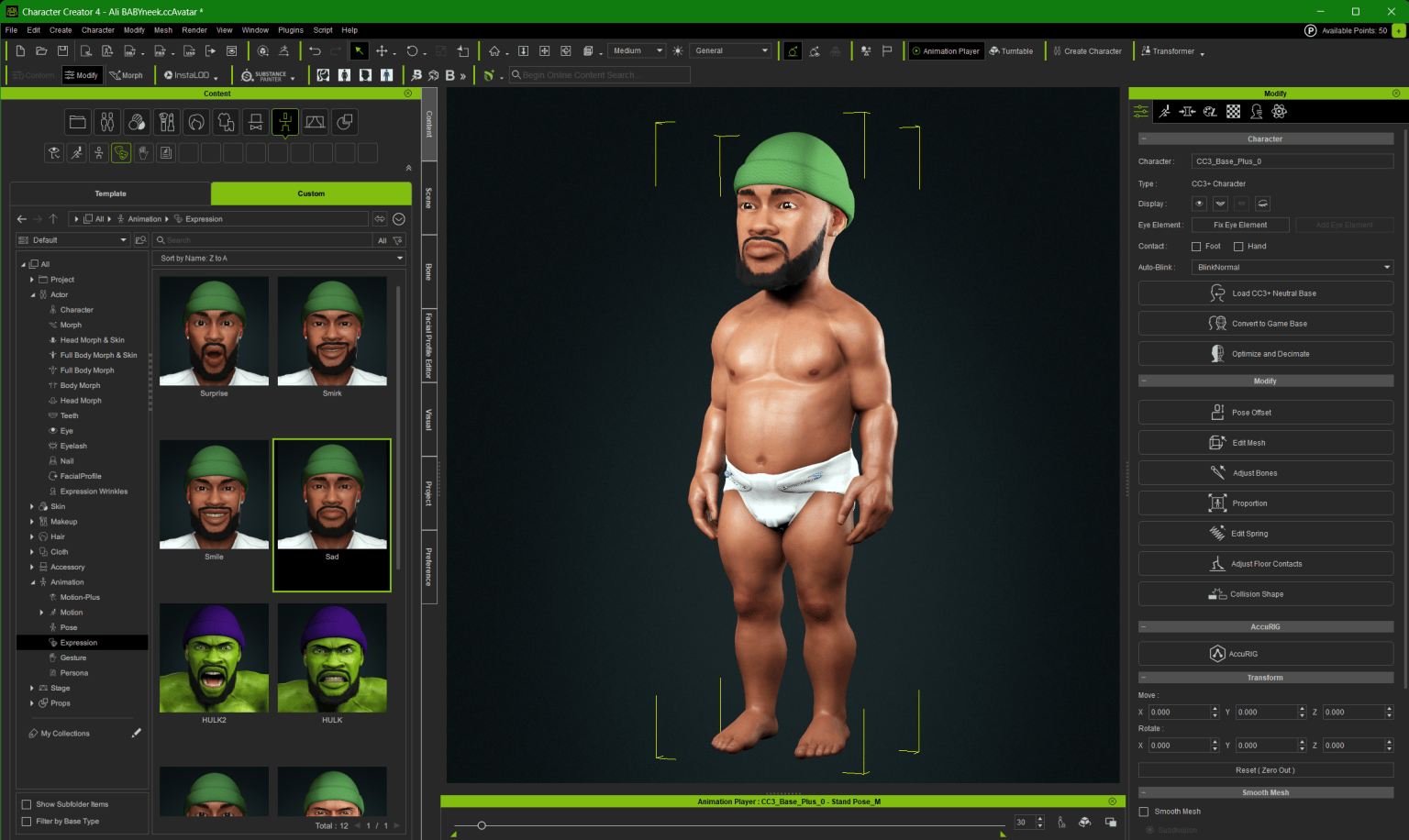1409x840 pixels.
Task: Click the Save file icon
Action: click(x=62, y=51)
